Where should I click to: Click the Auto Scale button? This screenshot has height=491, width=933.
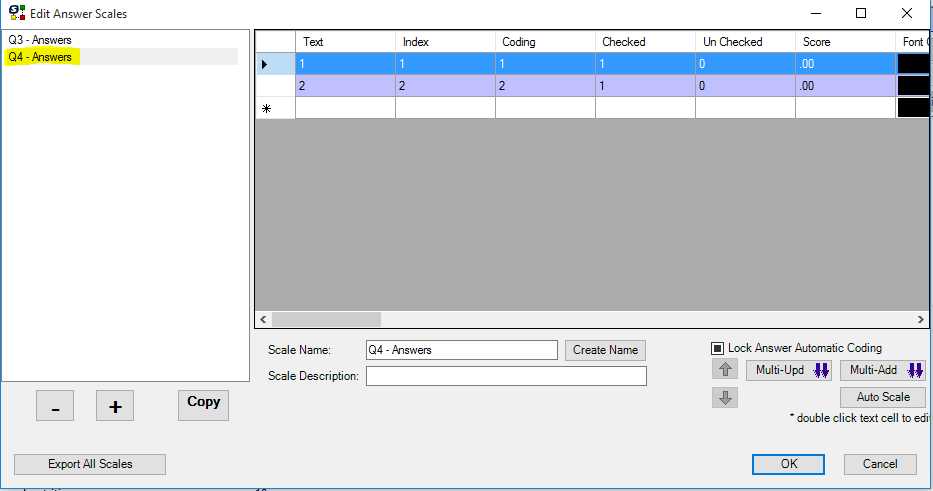[x=883, y=397]
